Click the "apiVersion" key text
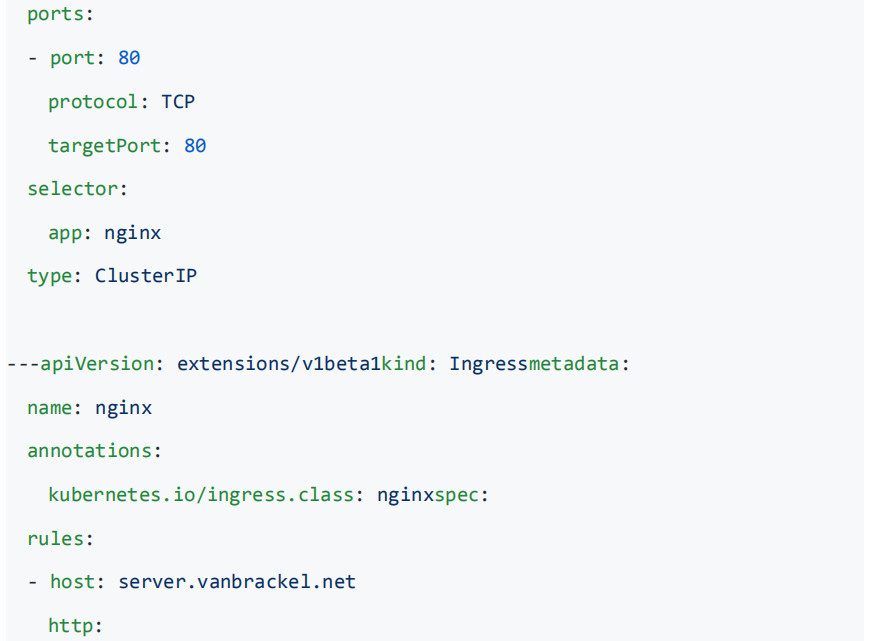Image resolution: width=869 pixels, height=641 pixels. tap(95, 364)
